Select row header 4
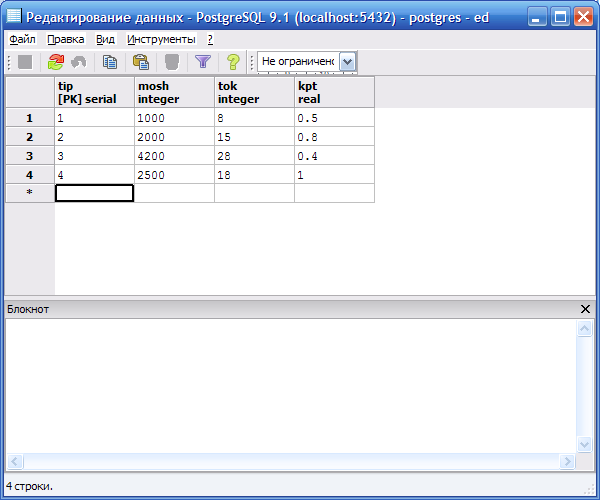Image resolution: width=600 pixels, height=500 pixels. coord(30,174)
